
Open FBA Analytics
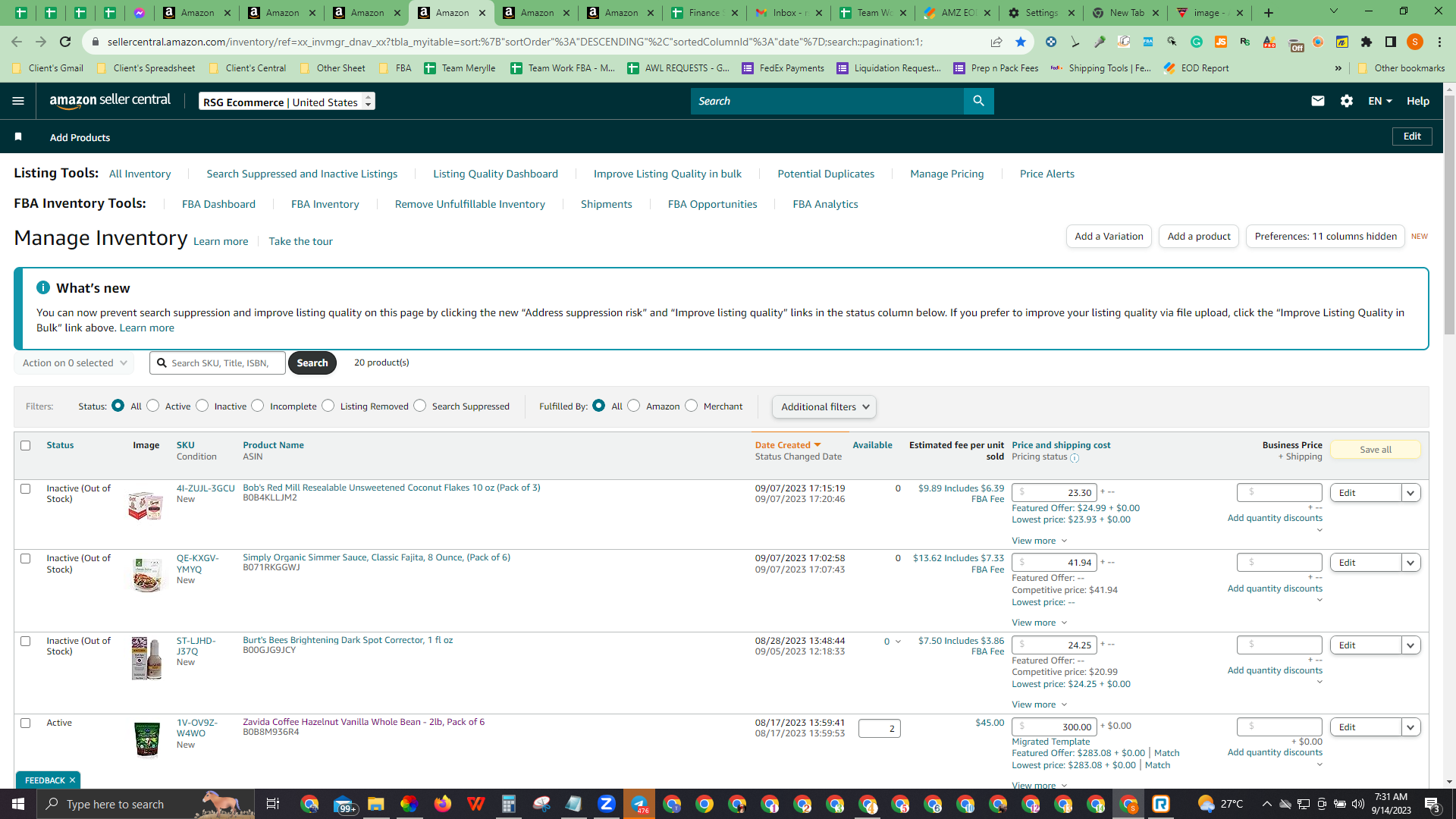825,204
